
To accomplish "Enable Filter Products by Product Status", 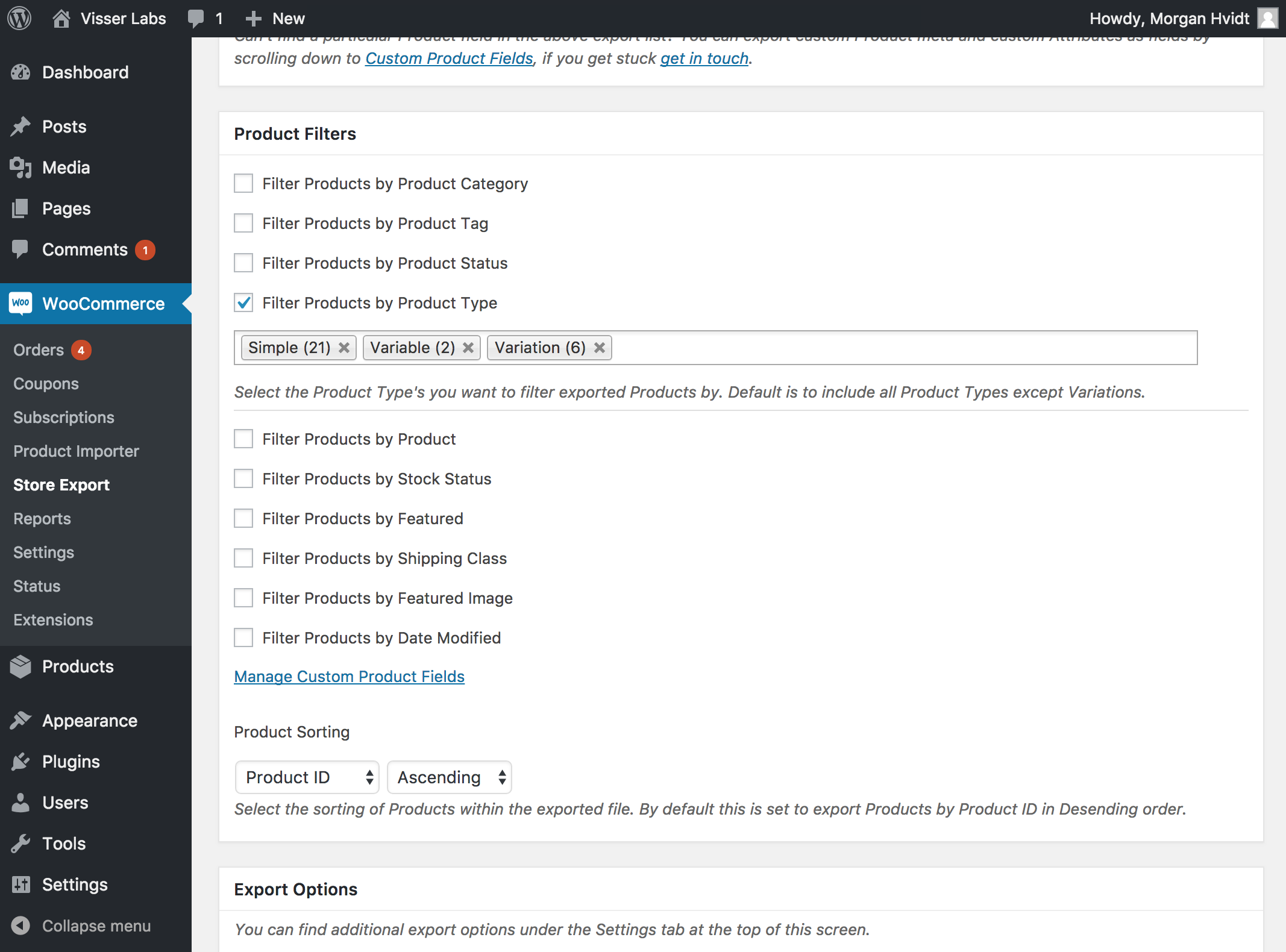I will 243,263.
